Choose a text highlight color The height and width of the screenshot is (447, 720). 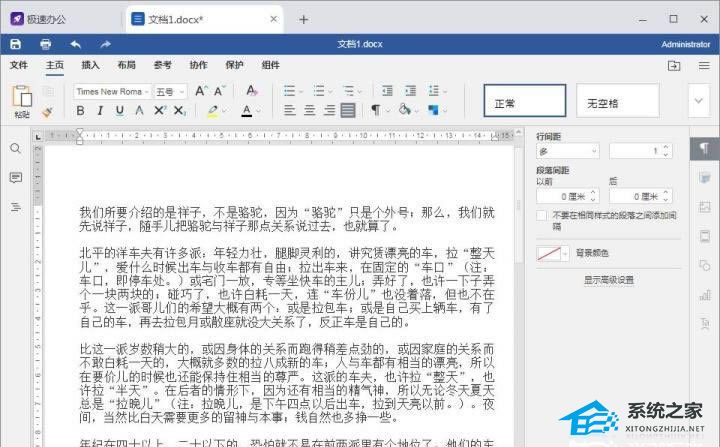click(x=212, y=111)
